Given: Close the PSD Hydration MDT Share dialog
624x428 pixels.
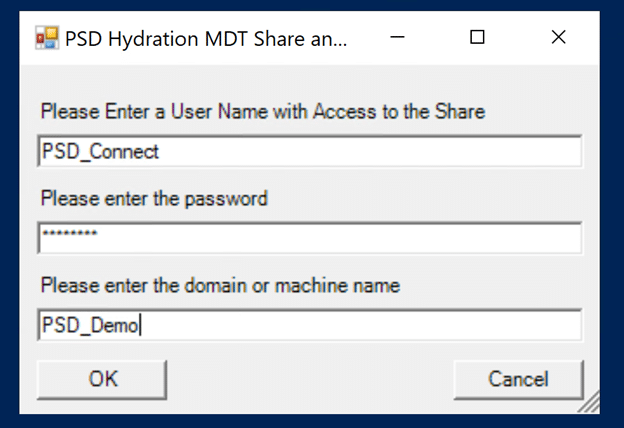Looking at the screenshot, I should click(x=558, y=37).
